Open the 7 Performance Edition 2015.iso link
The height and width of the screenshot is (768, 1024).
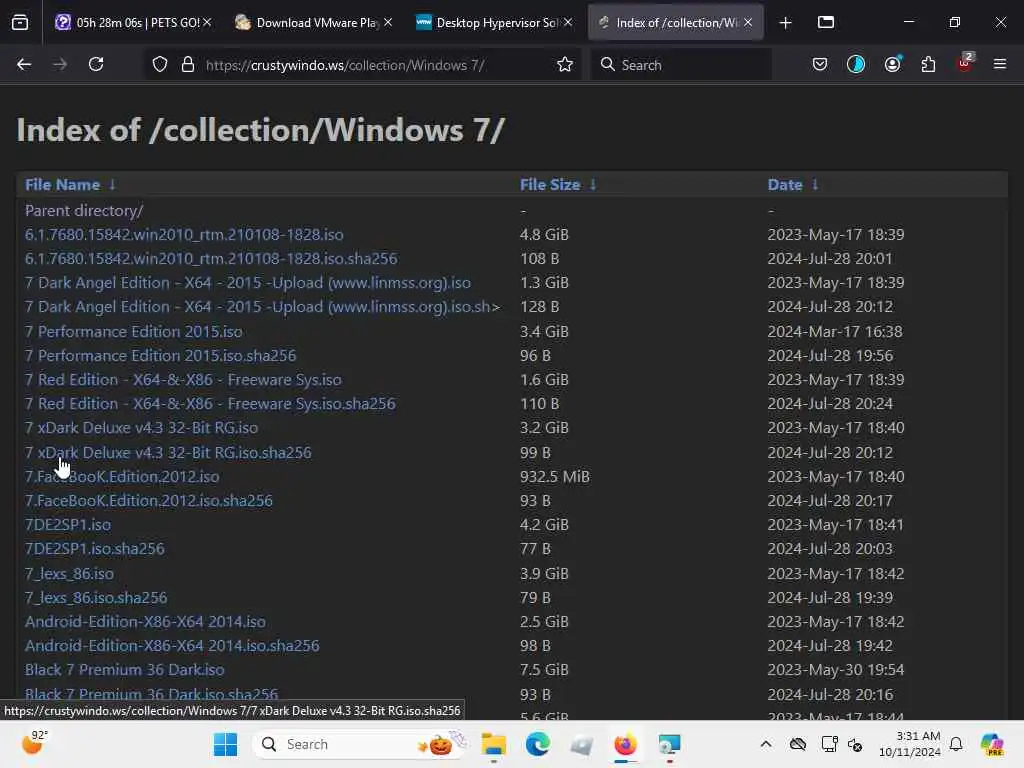coord(133,332)
